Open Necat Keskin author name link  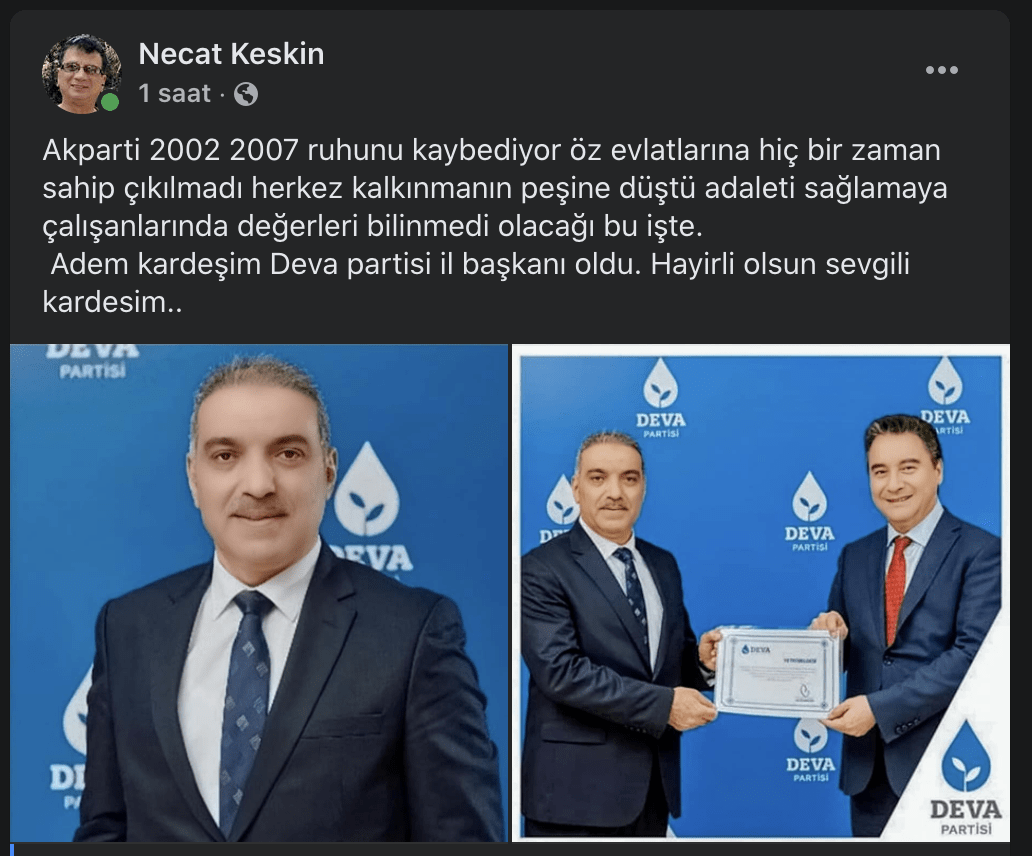[232, 54]
